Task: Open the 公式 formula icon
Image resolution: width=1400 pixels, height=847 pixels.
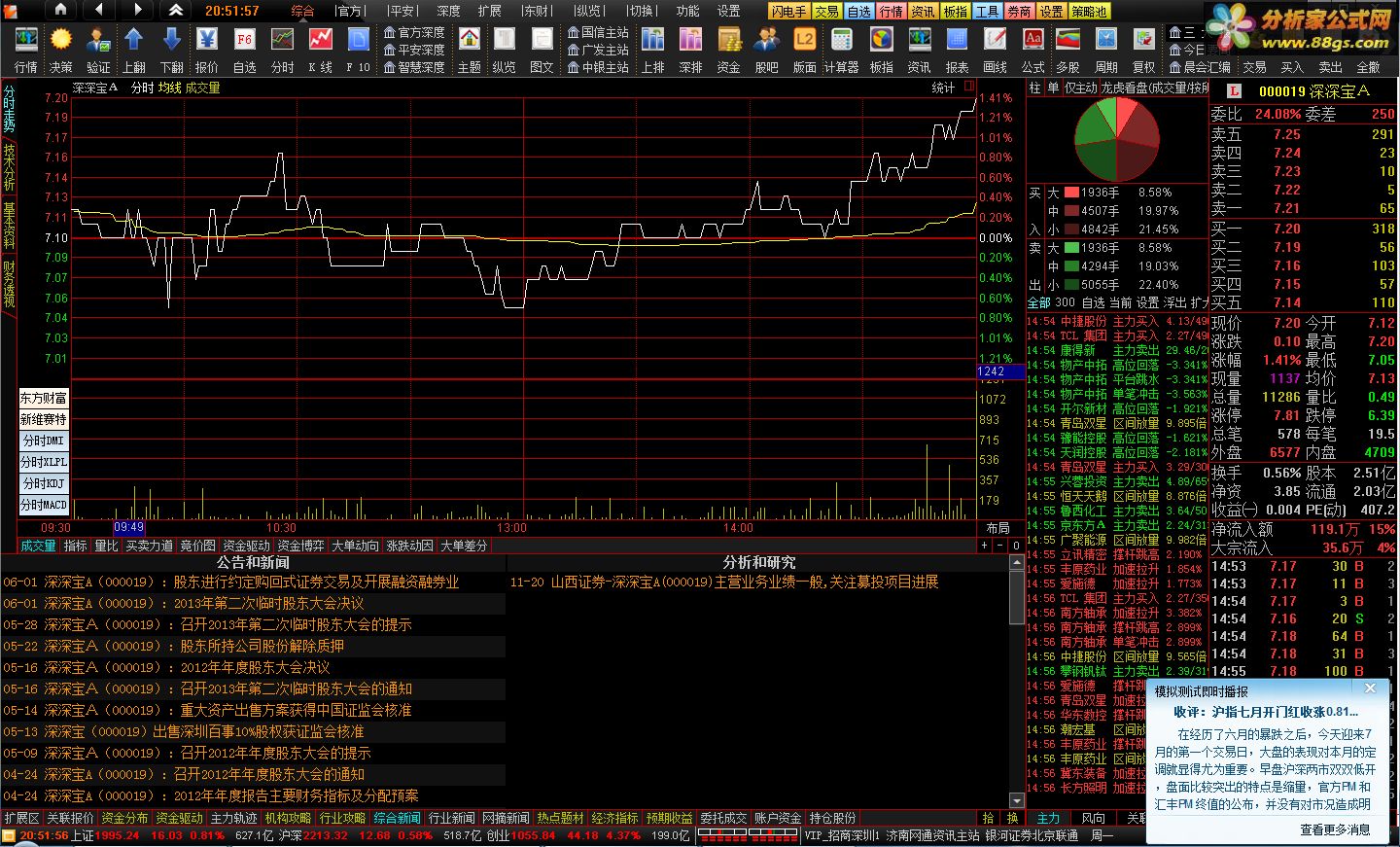Action: [x=1032, y=50]
